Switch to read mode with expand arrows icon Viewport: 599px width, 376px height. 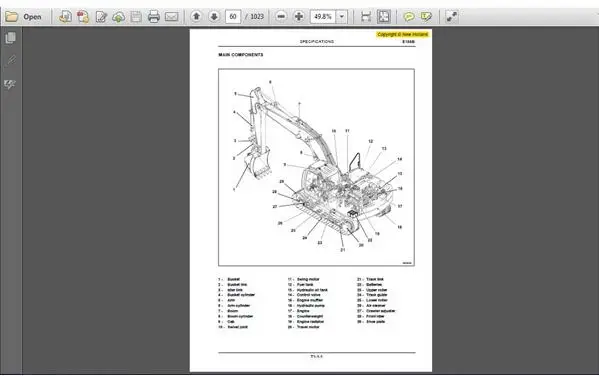pos(452,17)
